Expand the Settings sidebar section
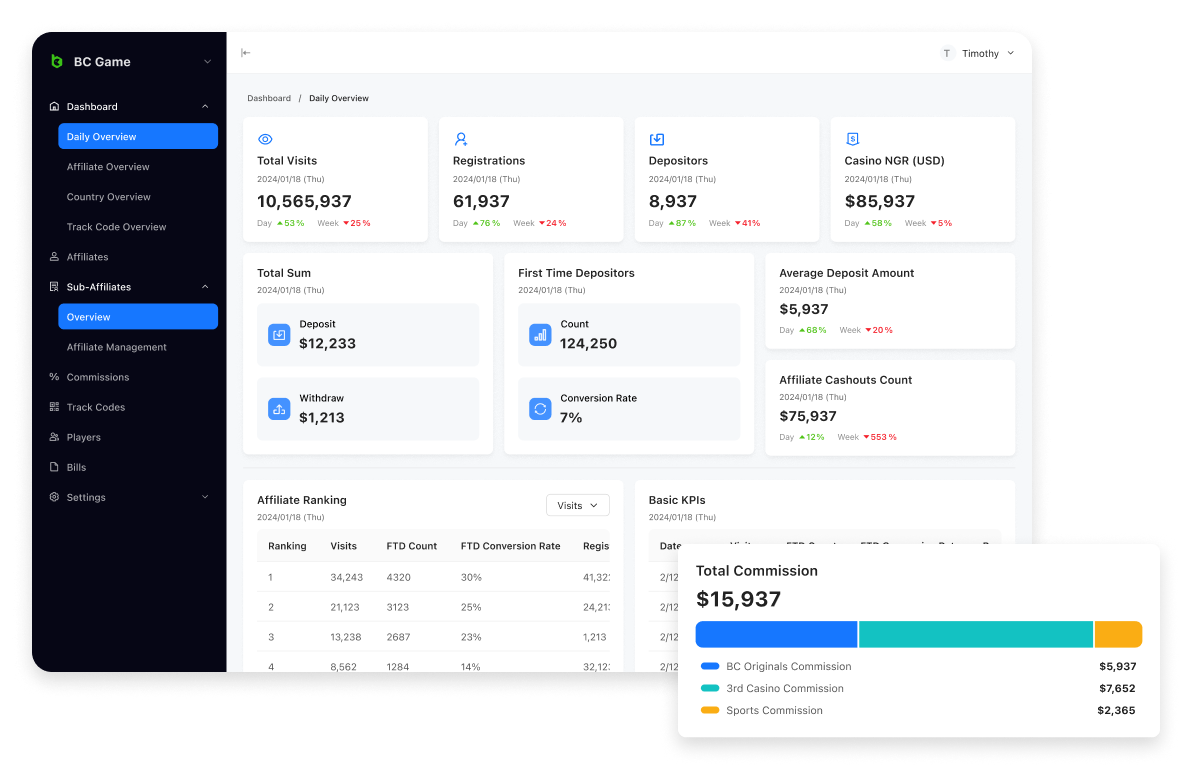 click(205, 497)
